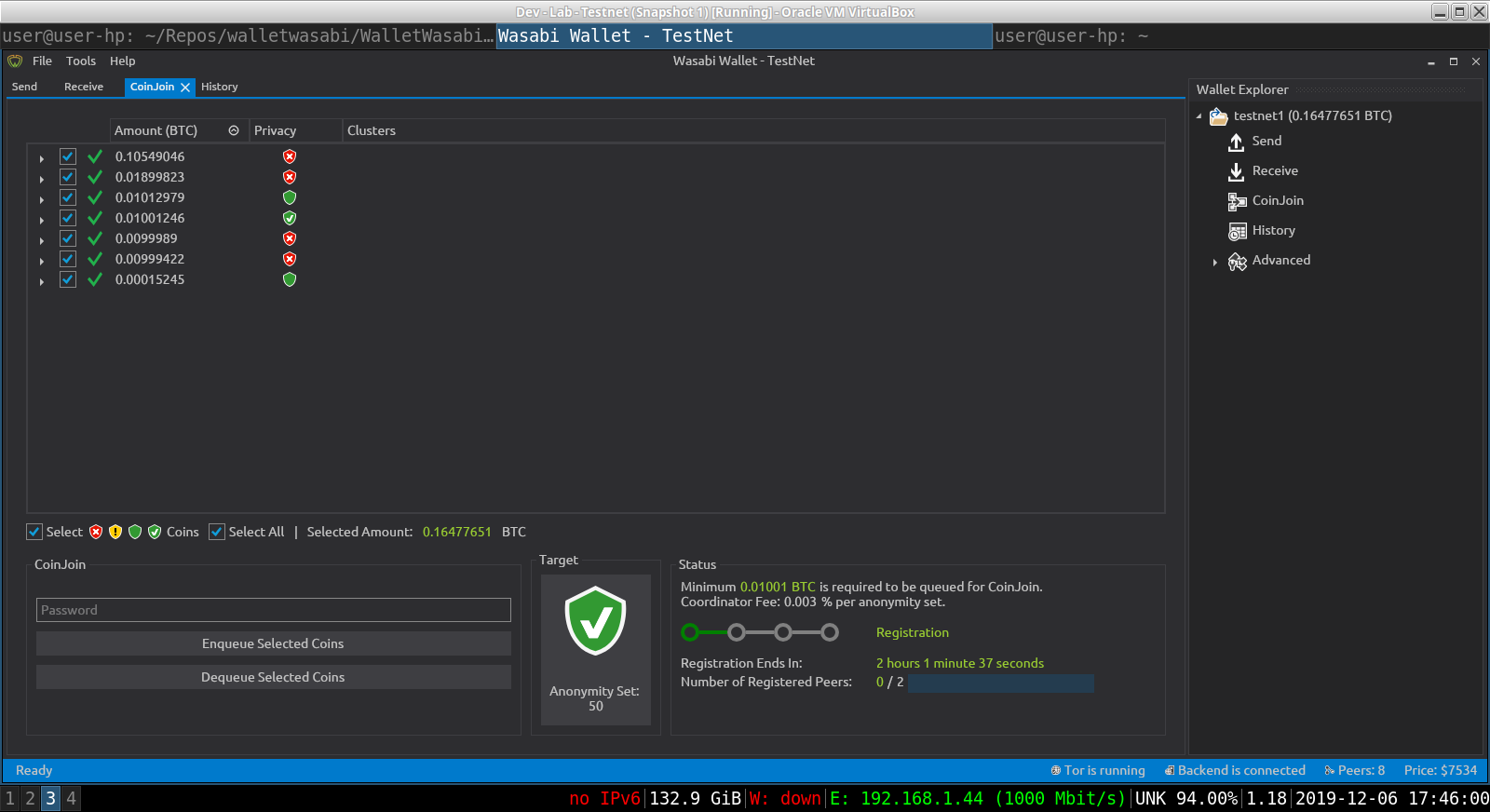Screen dimensions: 1490x812
Task: Click the Send upload-arrow icon in Wallet Explorer
Action: tap(1236, 142)
